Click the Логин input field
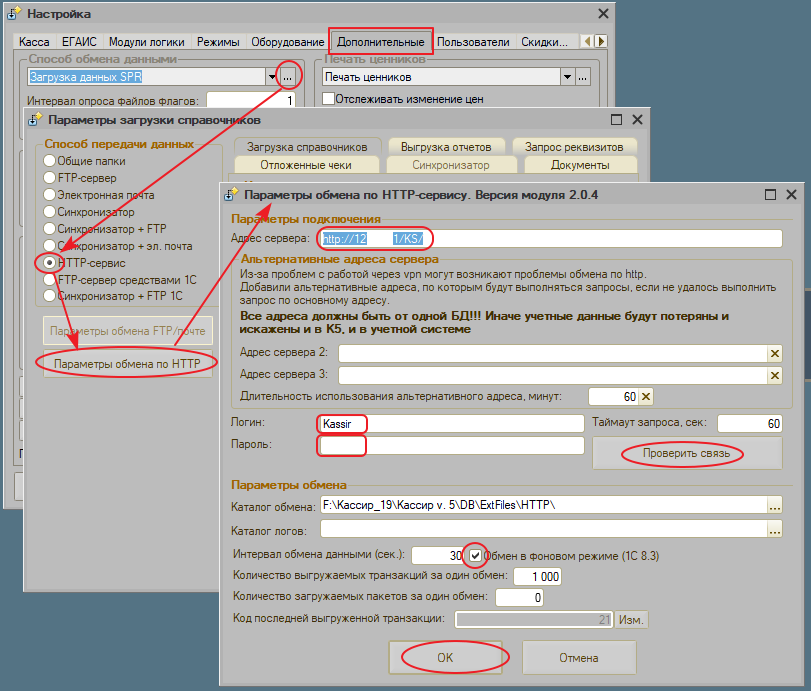Image resolution: width=811 pixels, height=691 pixels. point(450,423)
